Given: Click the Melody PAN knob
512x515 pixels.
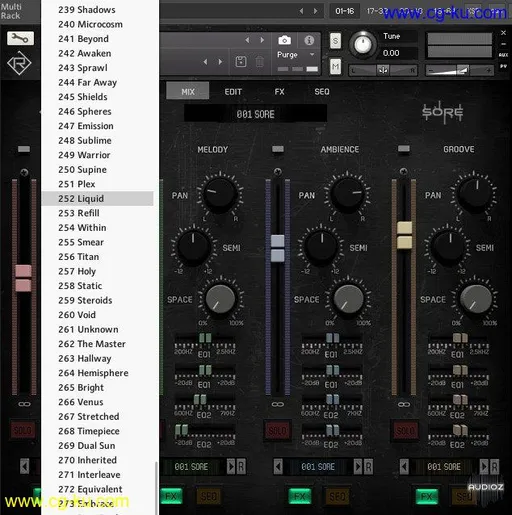Looking at the screenshot, I should [220, 194].
